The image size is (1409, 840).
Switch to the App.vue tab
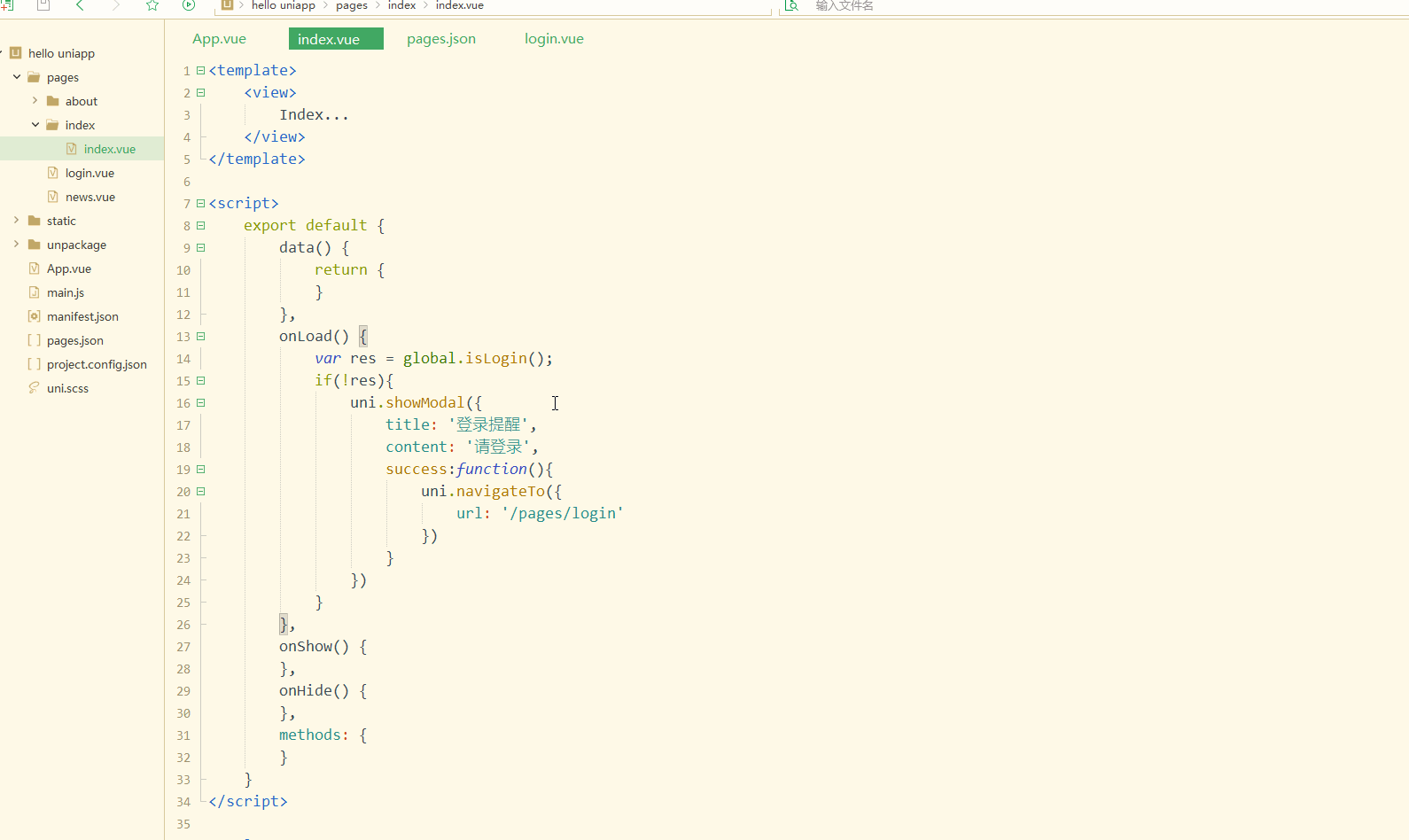(x=219, y=39)
